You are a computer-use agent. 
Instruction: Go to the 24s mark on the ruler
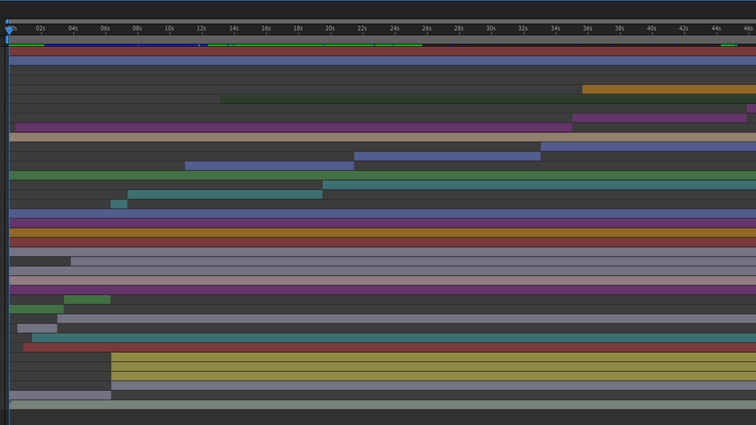394,28
